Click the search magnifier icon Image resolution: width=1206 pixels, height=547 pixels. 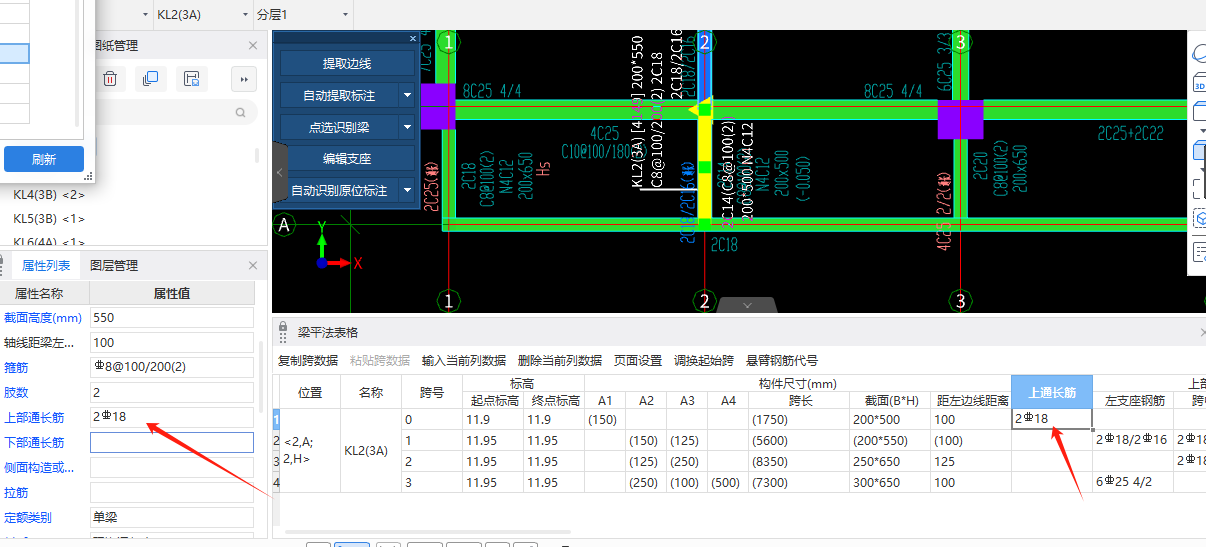tap(241, 114)
